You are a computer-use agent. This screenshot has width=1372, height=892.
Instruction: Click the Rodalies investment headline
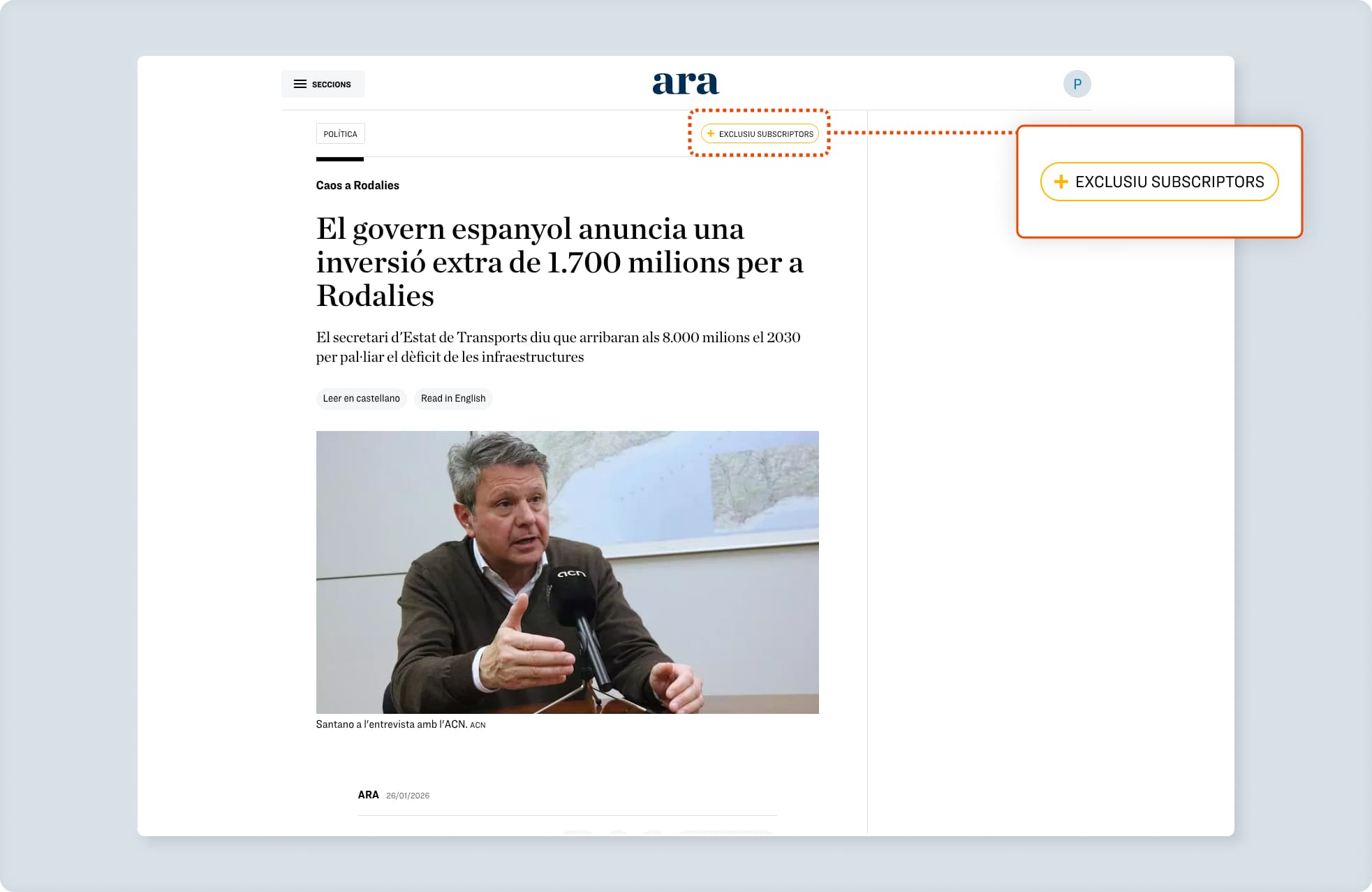[559, 262]
